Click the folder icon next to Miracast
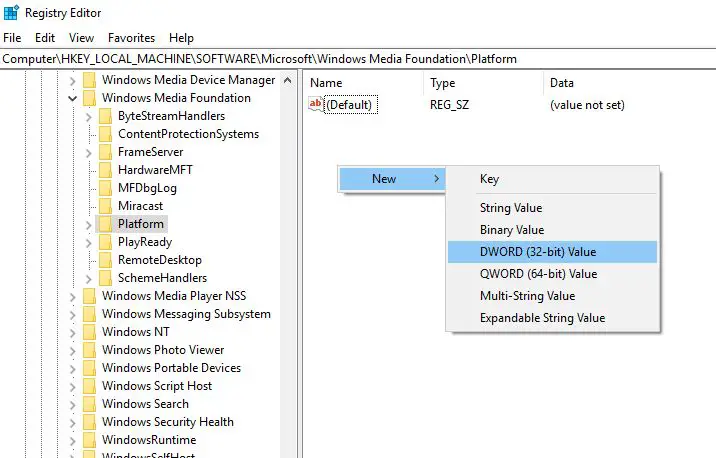Viewport: 716px width, 458px height. [x=105, y=206]
